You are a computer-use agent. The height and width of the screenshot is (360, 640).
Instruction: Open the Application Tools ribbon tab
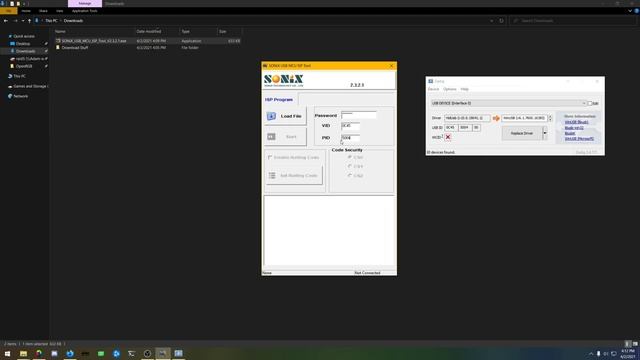[x=85, y=11]
